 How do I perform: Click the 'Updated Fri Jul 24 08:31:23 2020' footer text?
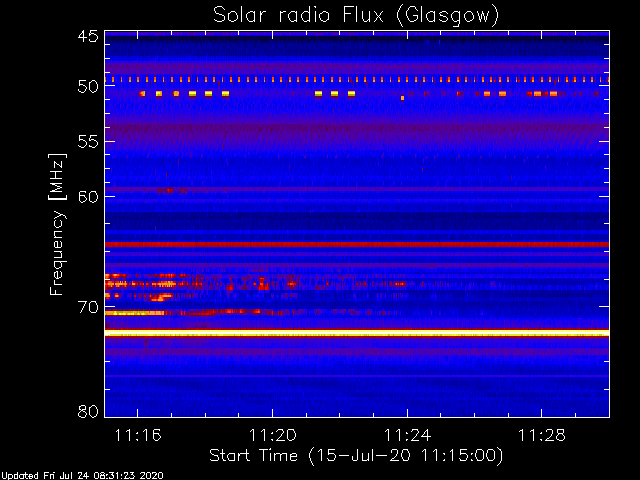pos(82,476)
